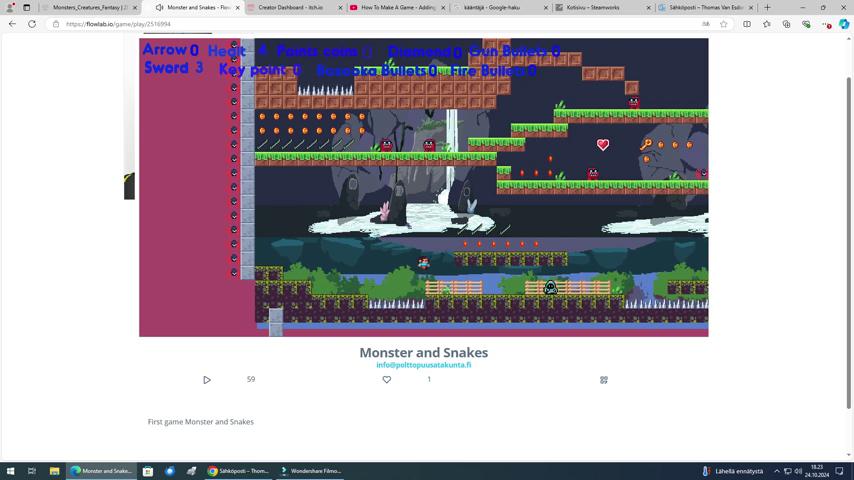Click the pink heart pickup in the game
The width and height of the screenshot is (854, 480).
coord(603,145)
